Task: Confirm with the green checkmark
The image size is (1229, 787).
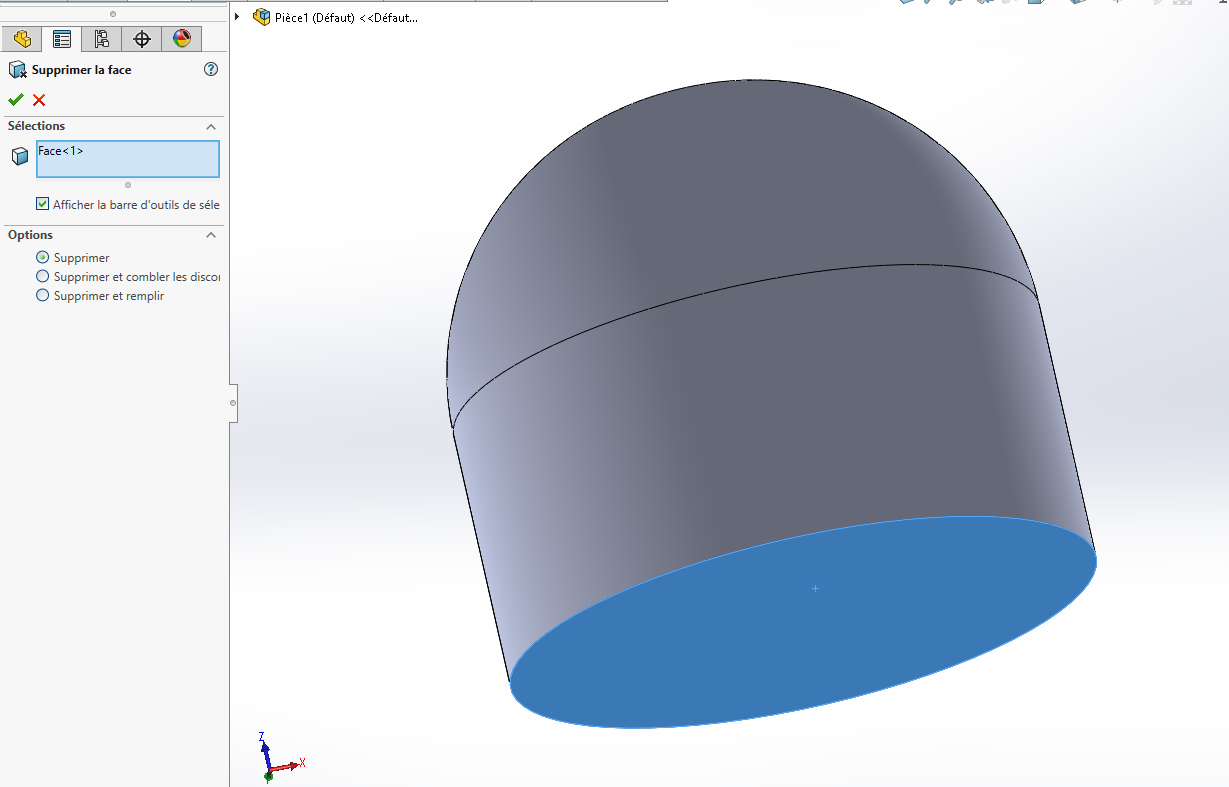Action: (15, 100)
